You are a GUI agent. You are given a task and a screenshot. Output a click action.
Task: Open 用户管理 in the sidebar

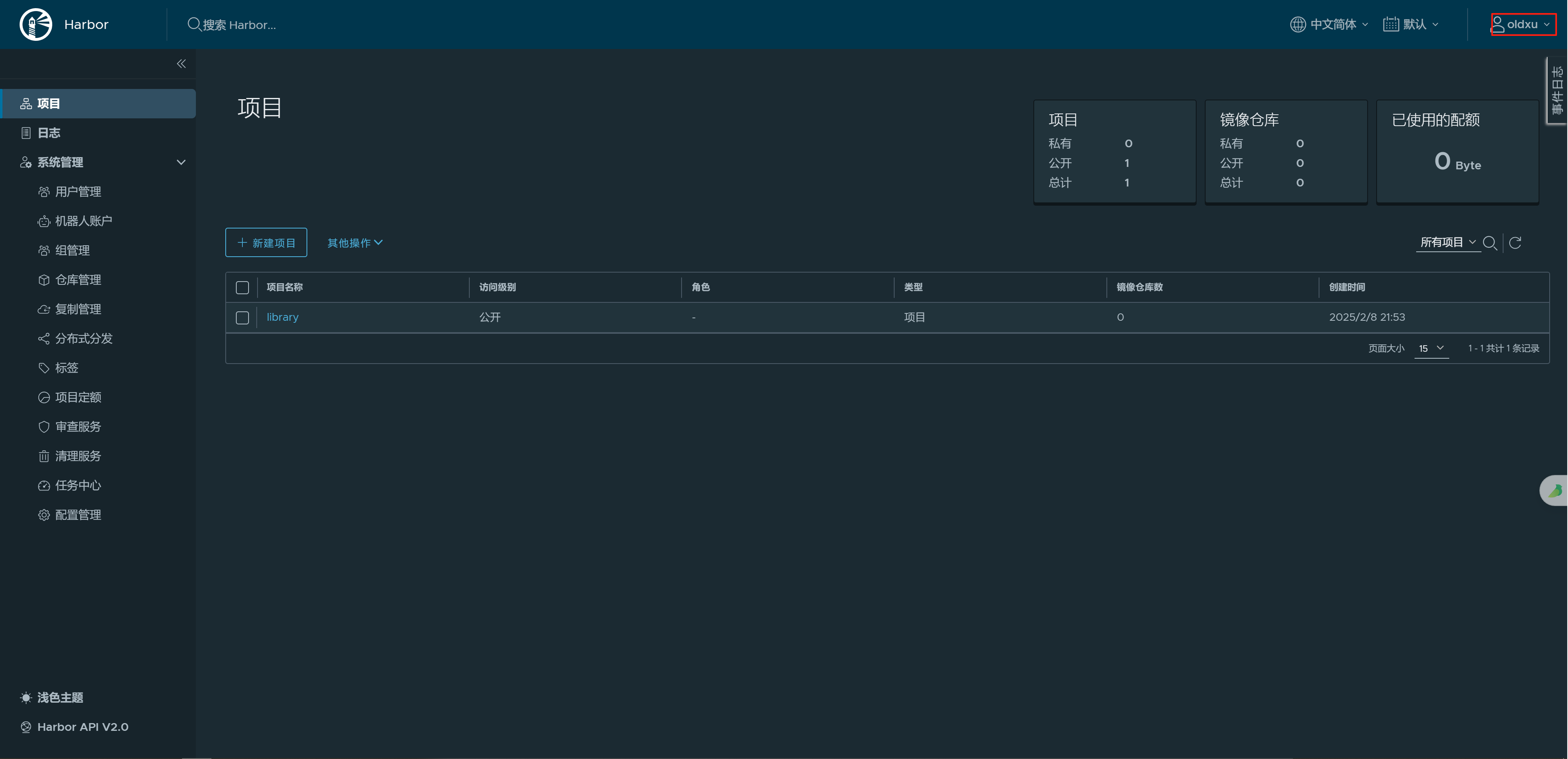(x=78, y=192)
